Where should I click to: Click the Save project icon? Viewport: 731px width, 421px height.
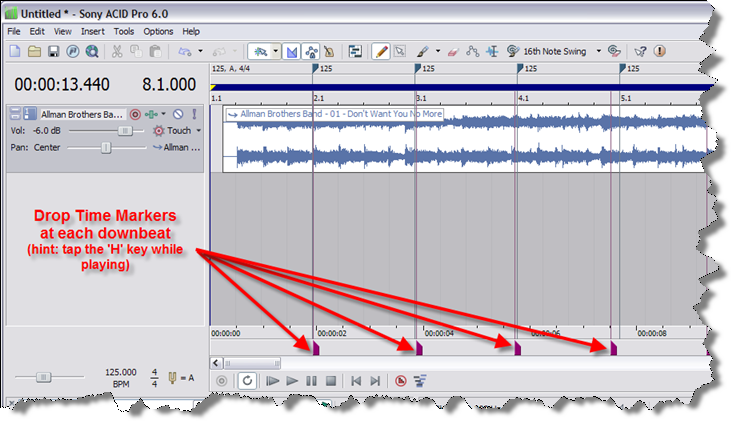coord(54,51)
